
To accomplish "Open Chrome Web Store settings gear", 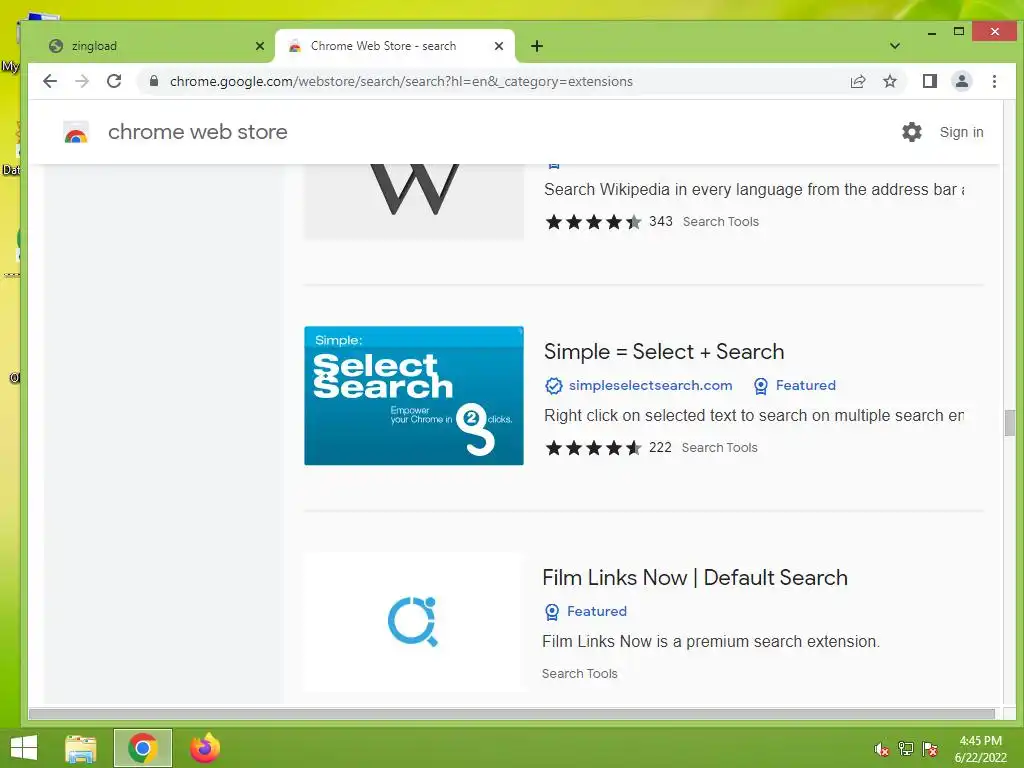I will coord(912,132).
